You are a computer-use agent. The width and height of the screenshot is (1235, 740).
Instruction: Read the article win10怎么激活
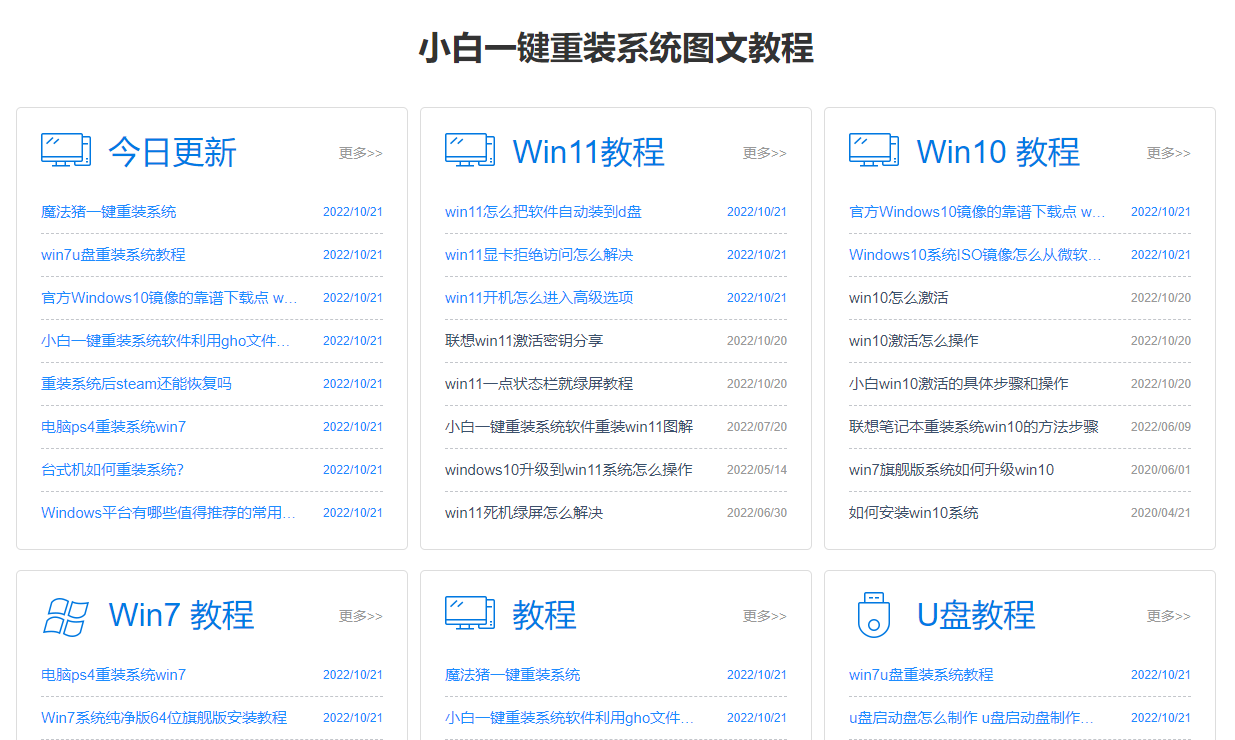point(898,298)
